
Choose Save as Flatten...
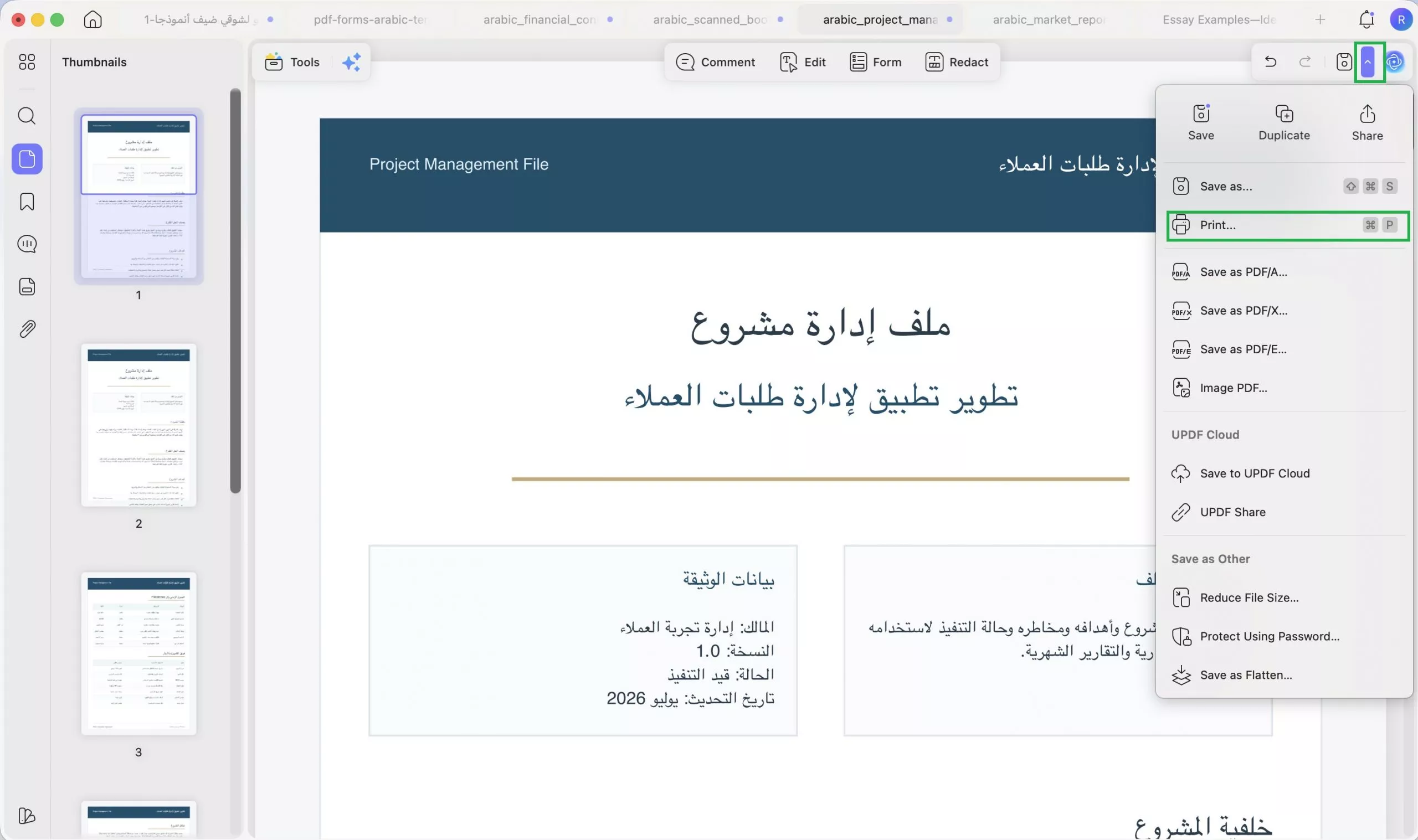[x=1285, y=675]
